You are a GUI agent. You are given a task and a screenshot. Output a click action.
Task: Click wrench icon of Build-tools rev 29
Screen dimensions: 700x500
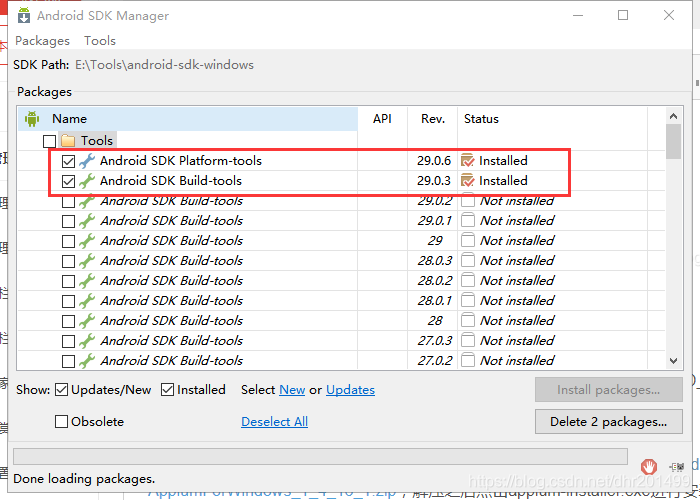tap(87, 241)
